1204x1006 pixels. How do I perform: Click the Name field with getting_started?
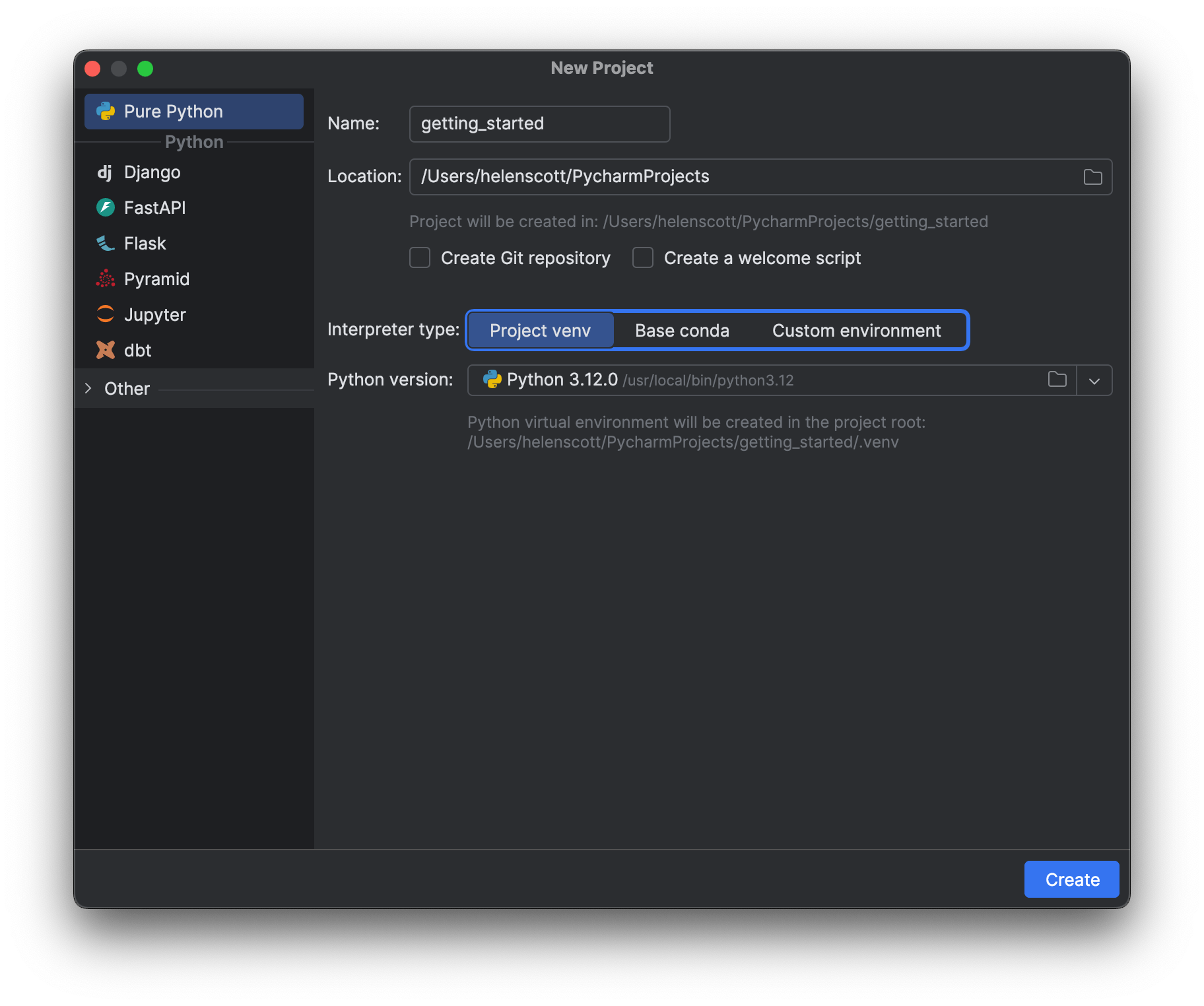click(x=539, y=124)
